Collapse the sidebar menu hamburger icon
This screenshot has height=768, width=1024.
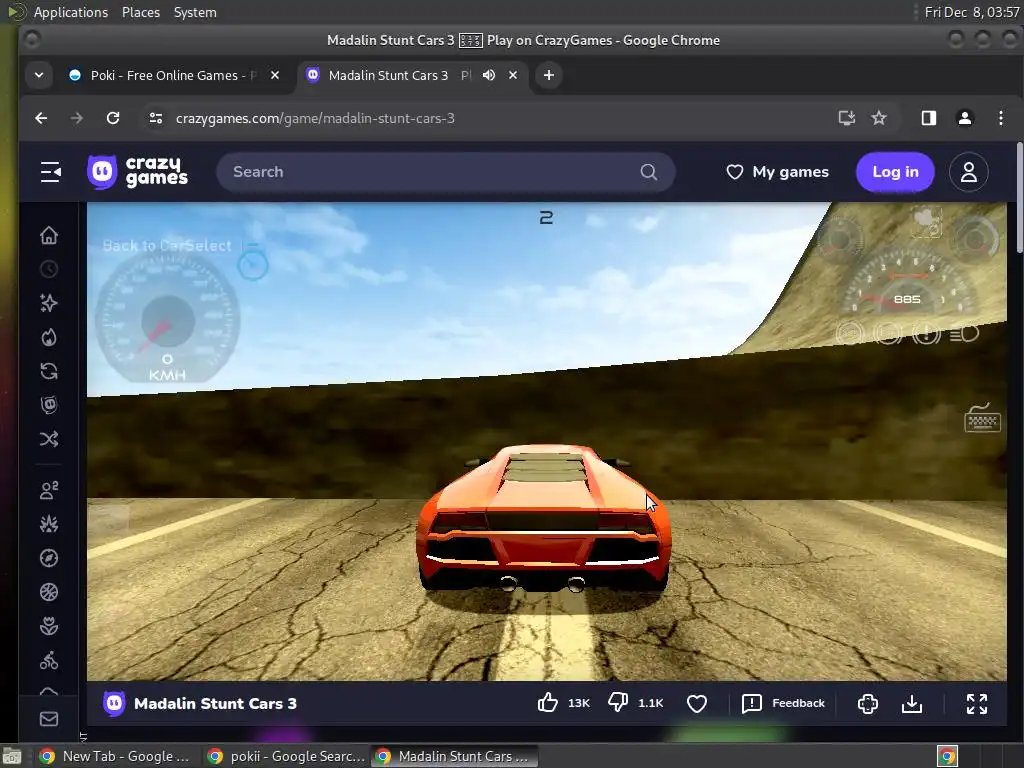coord(51,172)
